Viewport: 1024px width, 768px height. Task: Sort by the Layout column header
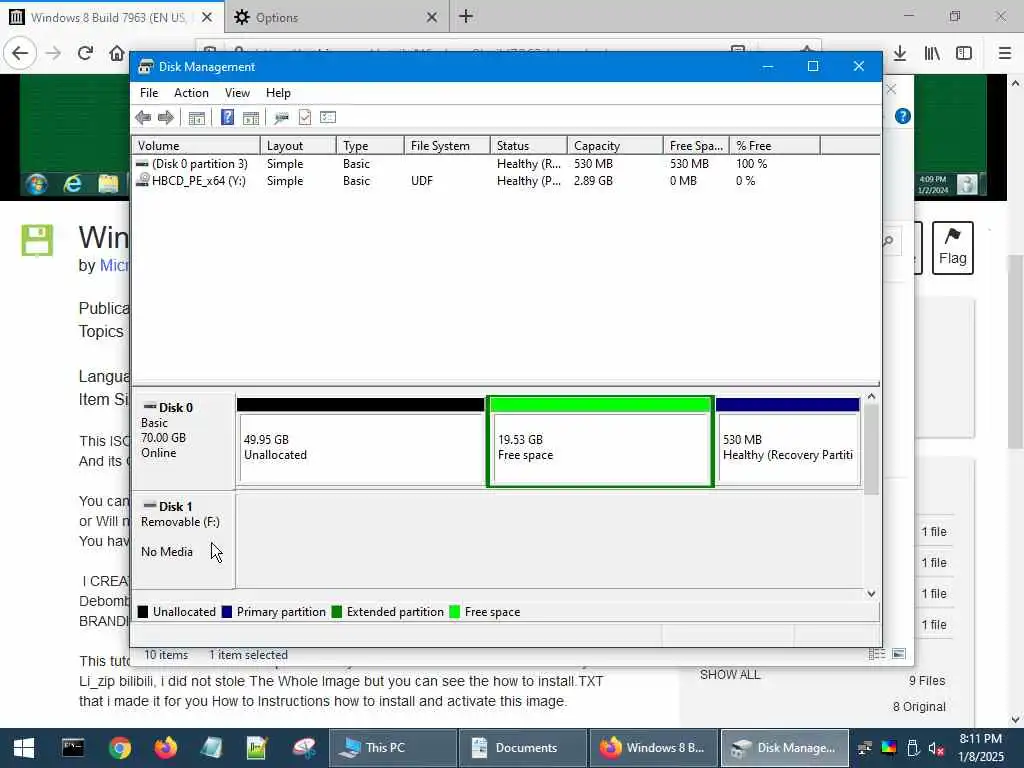(298, 146)
